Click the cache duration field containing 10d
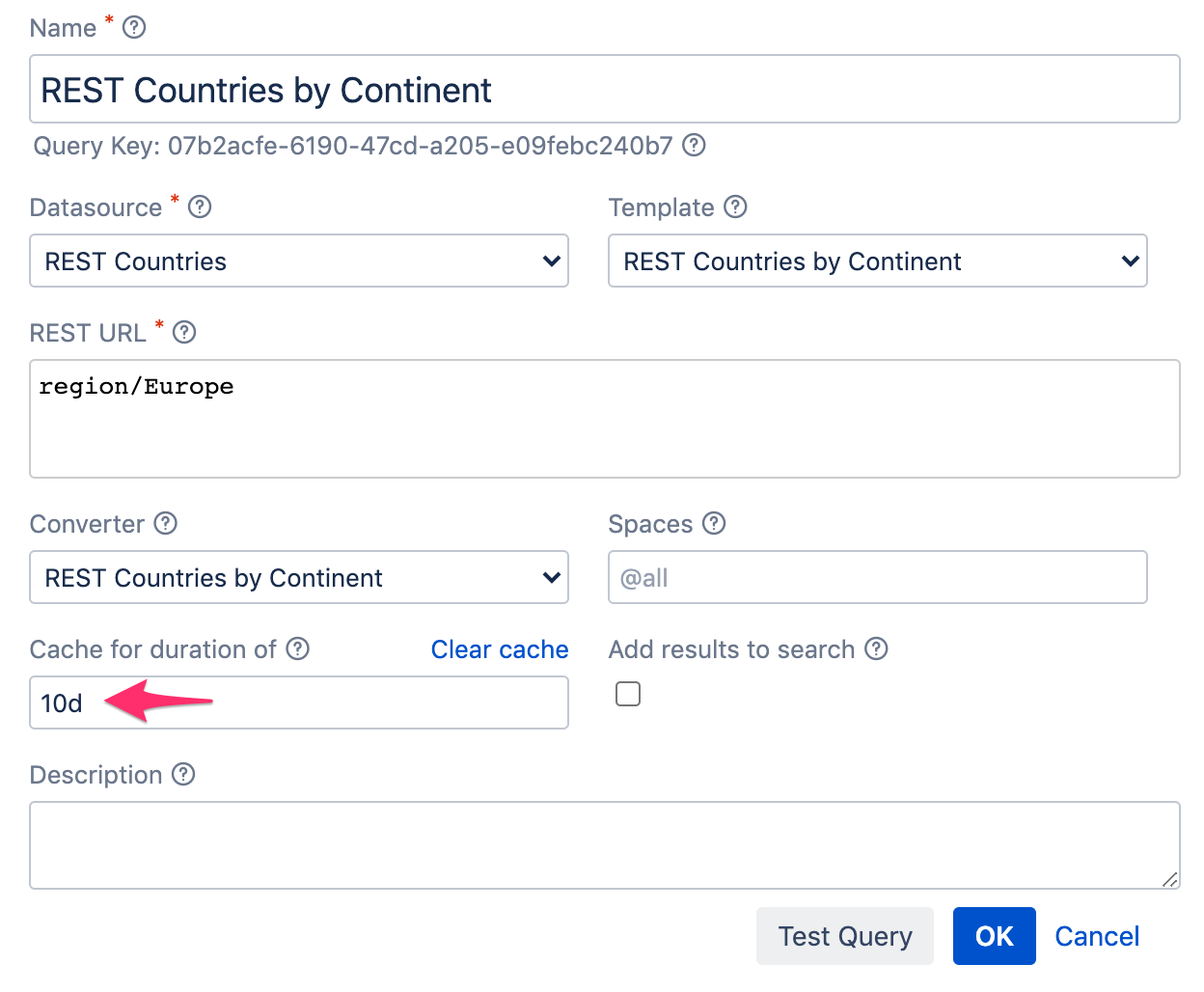Screen dimensions: 1204x992 367,703
